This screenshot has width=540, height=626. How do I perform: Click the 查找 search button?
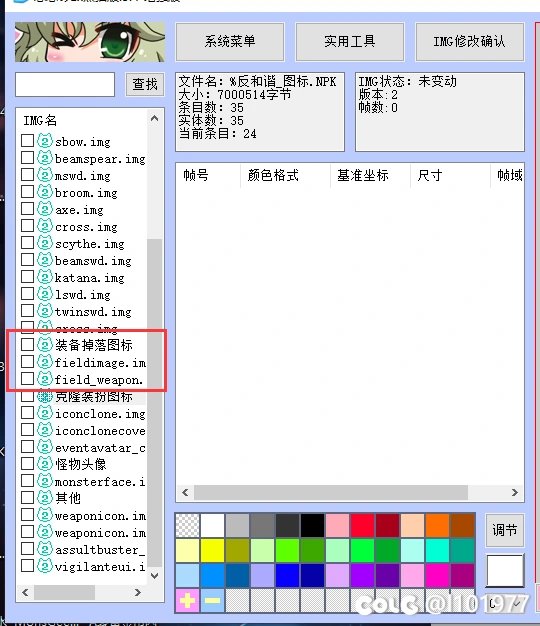tap(145, 84)
